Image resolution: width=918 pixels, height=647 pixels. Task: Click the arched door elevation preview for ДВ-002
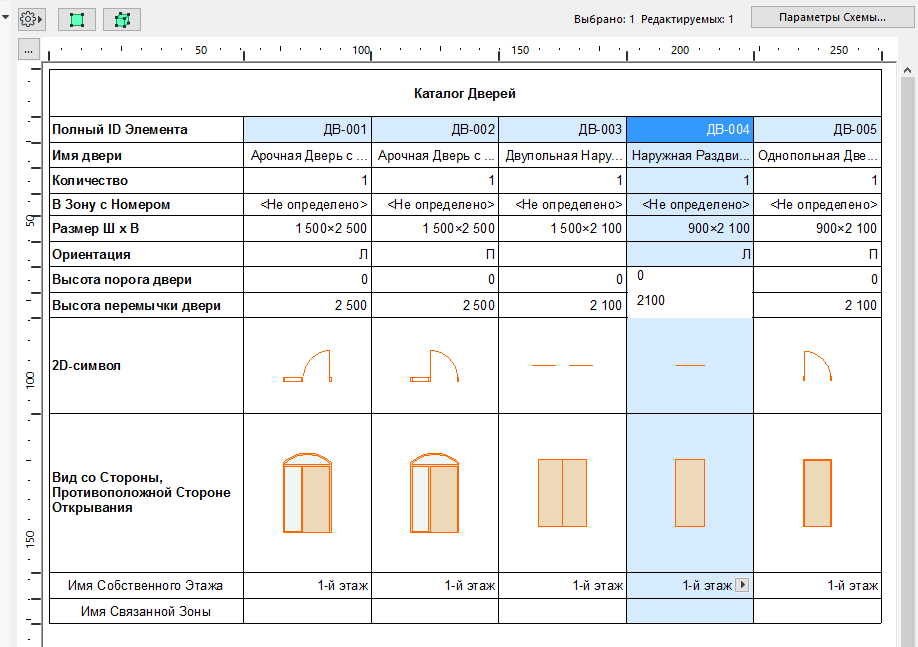(x=435, y=493)
